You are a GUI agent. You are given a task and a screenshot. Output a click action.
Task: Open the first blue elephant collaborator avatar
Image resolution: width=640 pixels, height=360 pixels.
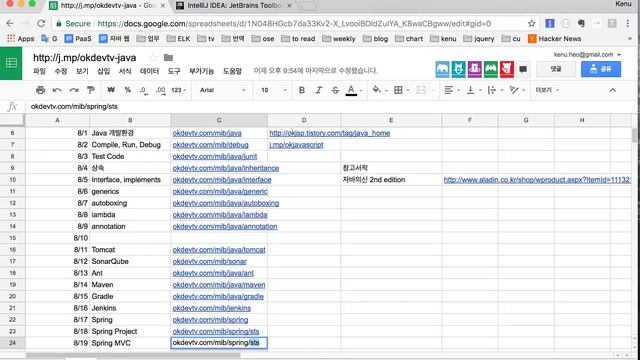[442, 69]
